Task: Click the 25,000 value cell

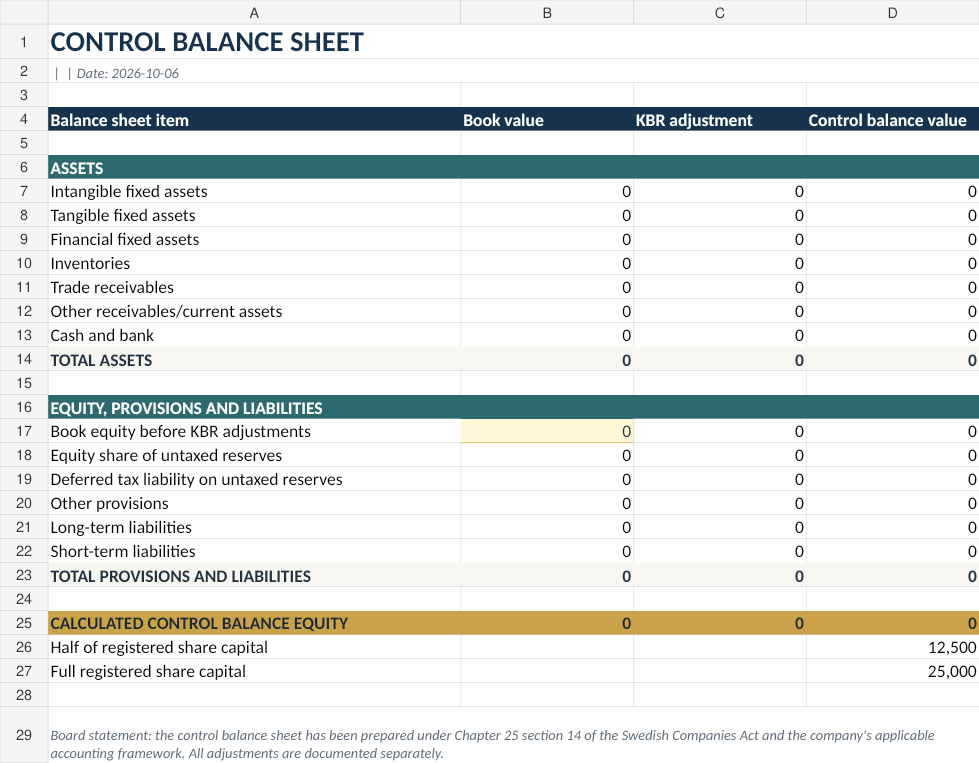Action: tap(893, 671)
